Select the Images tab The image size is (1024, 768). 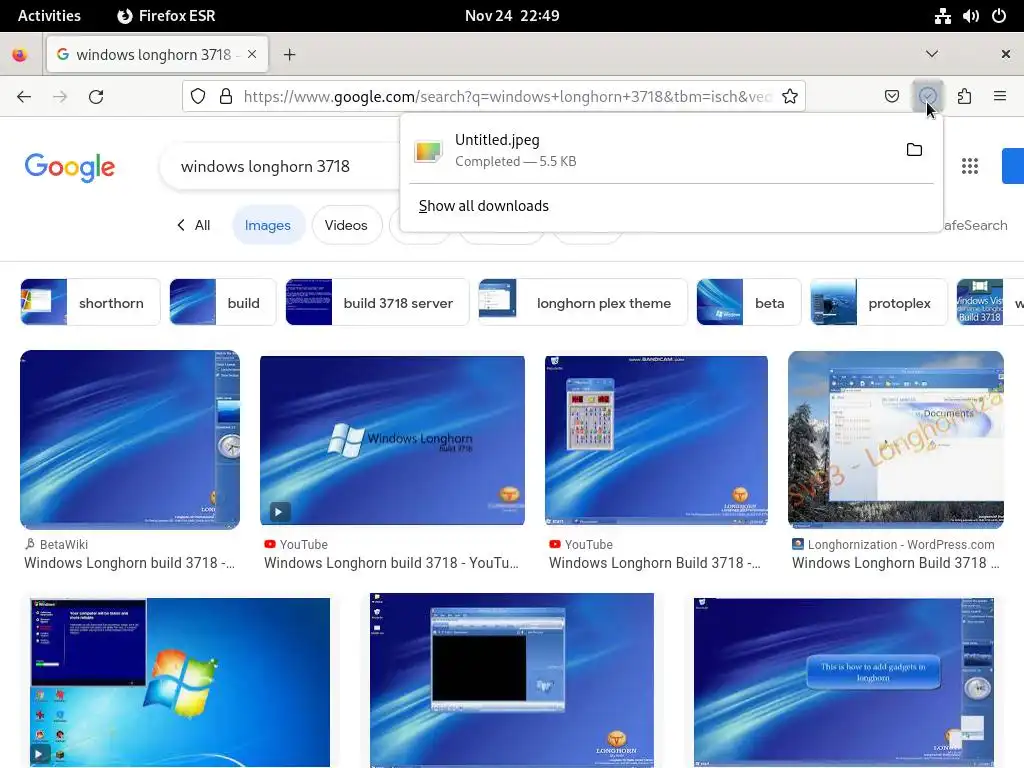[x=268, y=225]
